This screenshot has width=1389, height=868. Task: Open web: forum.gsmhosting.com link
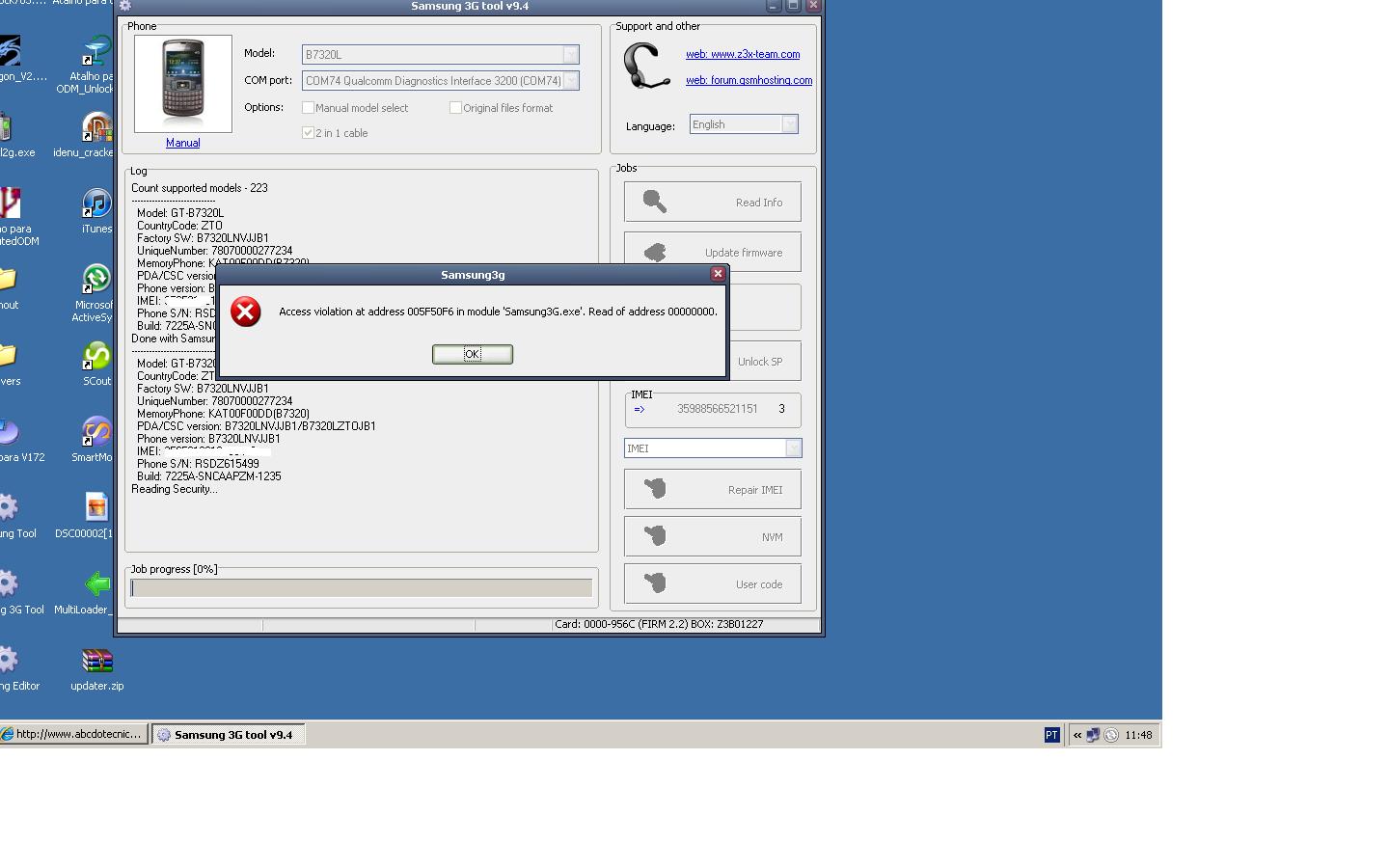coord(749,80)
